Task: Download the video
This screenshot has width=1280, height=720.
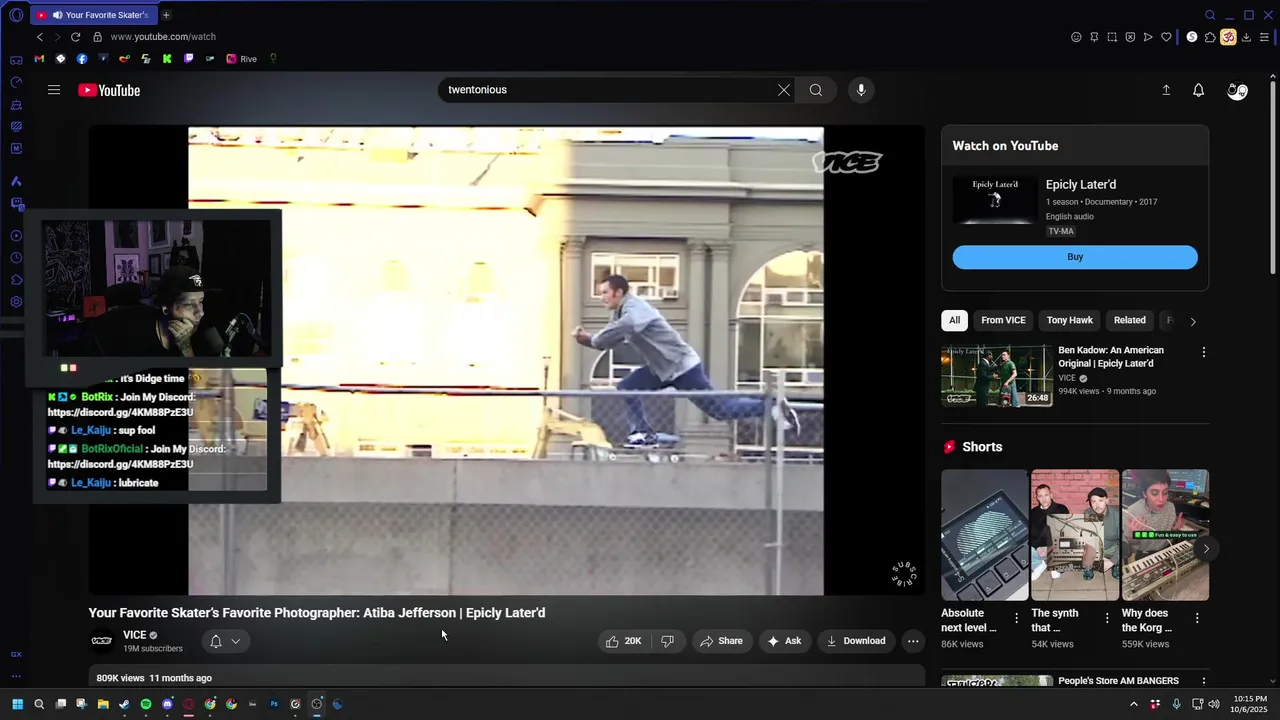Action: tap(855, 641)
